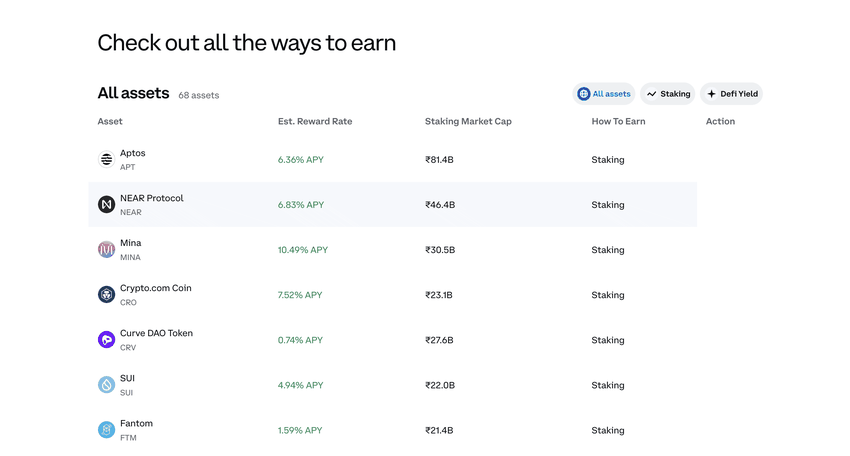This screenshot has height=456, width=850.
Task: Switch to the Staking filter tab
Action: 668,94
